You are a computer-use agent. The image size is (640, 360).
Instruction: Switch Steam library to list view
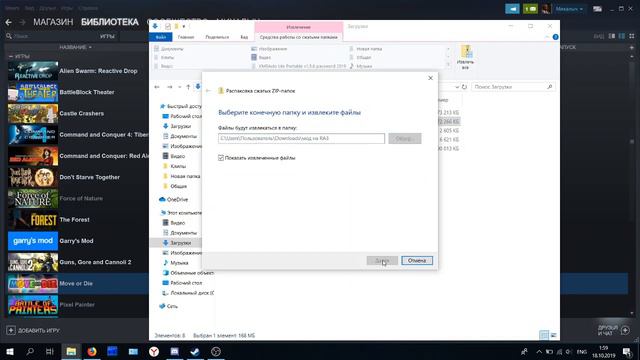(x=622, y=36)
